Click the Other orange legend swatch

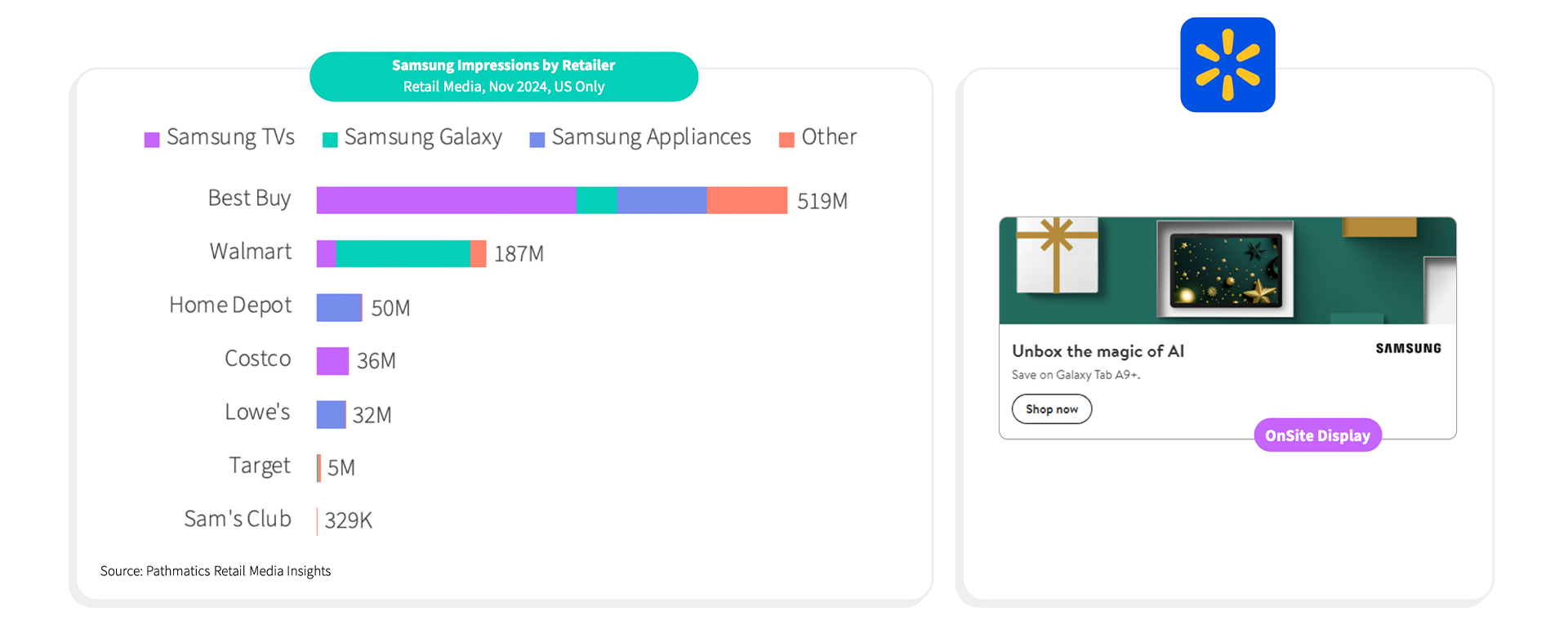click(x=787, y=140)
